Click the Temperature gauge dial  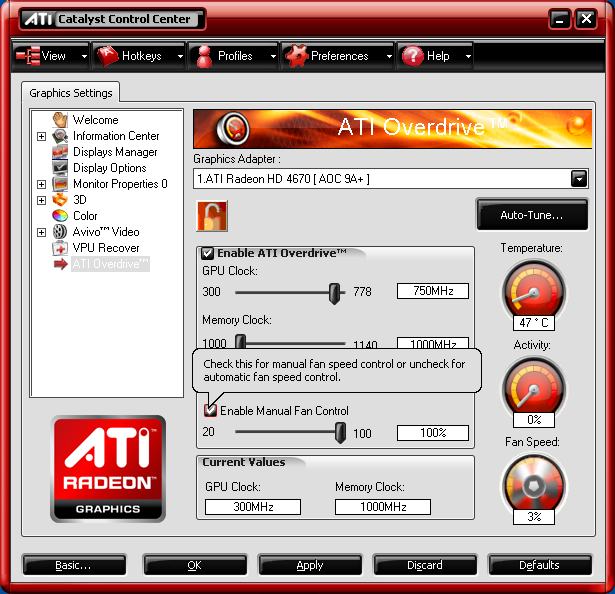533,292
